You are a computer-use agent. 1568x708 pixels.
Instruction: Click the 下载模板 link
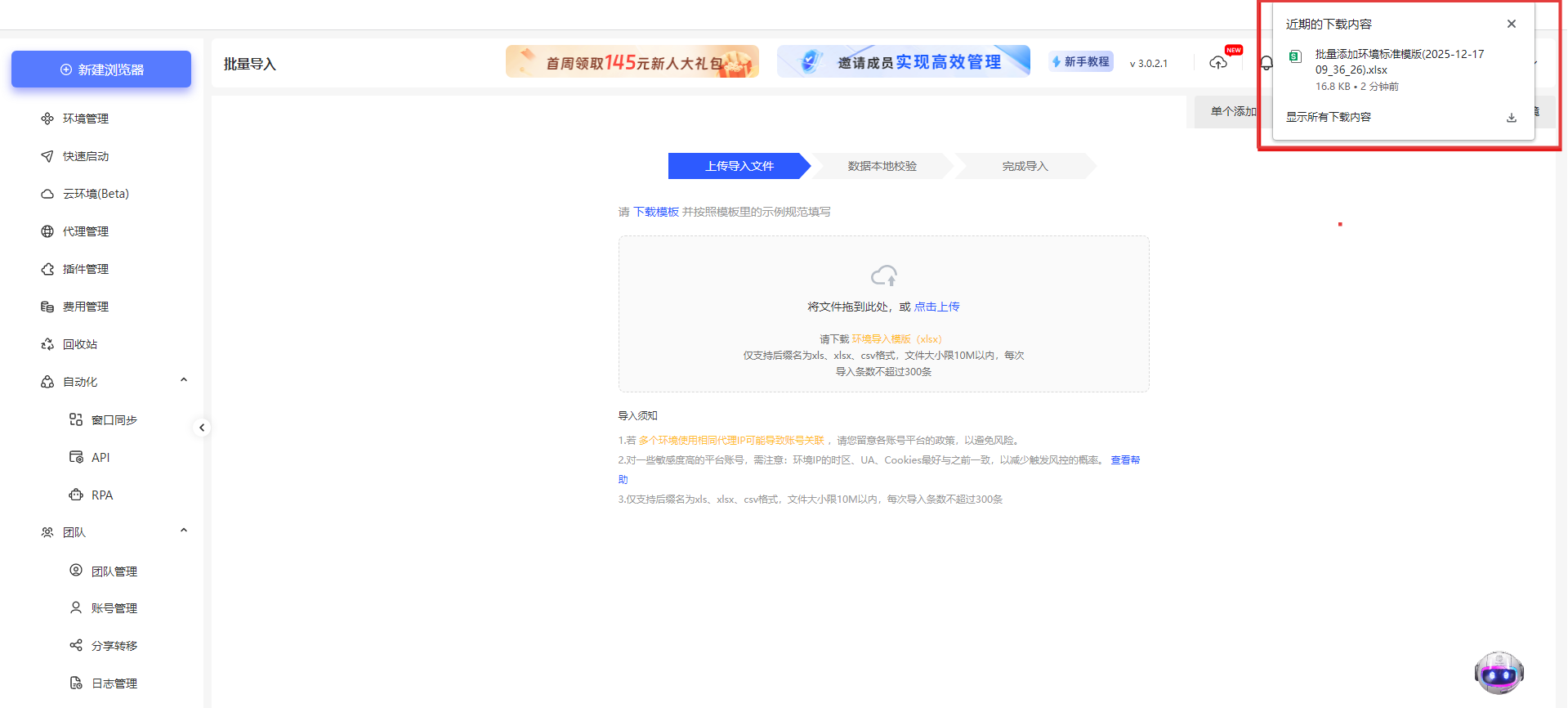pyautogui.click(x=656, y=212)
